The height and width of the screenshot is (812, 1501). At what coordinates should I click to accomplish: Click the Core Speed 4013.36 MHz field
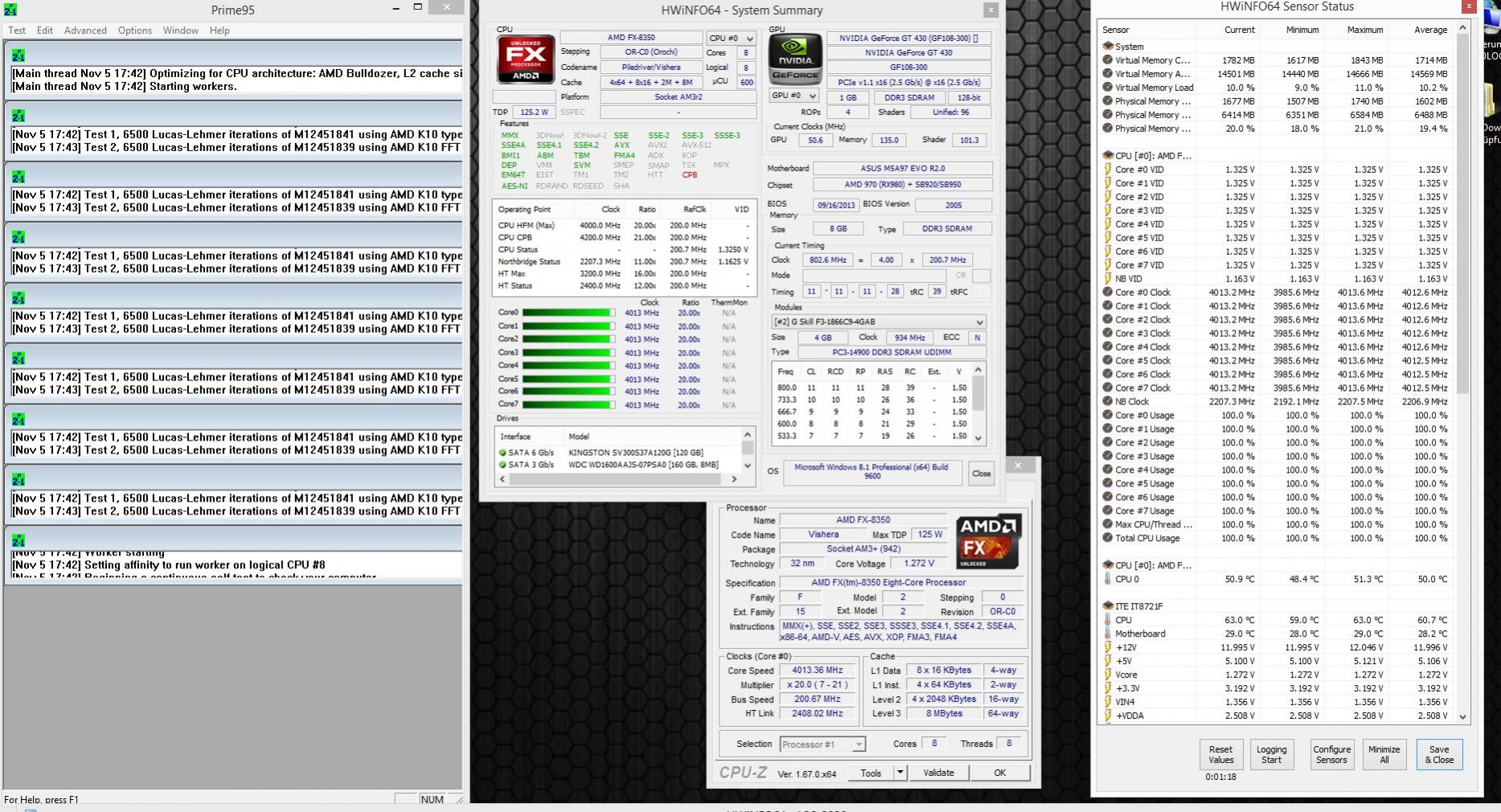tap(818, 671)
